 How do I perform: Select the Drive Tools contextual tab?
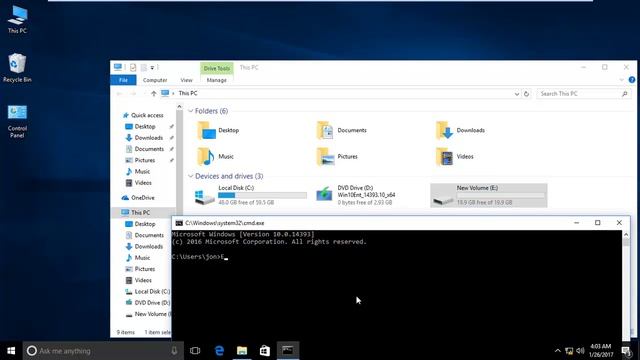click(217, 68)
